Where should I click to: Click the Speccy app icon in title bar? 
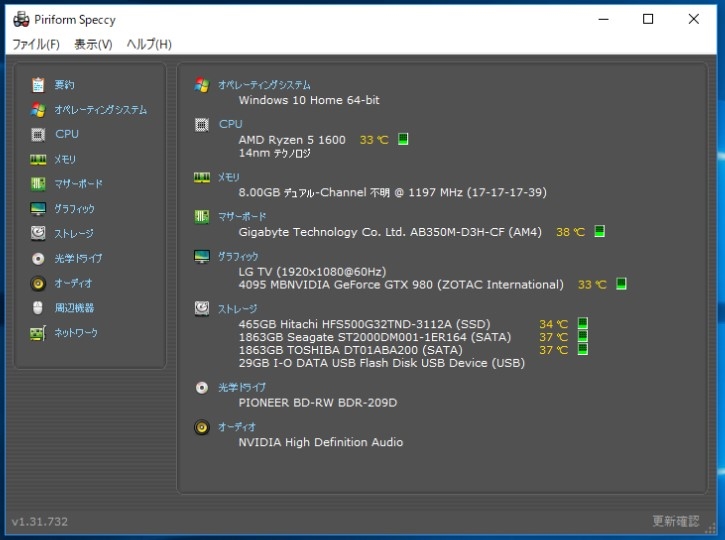click(21, 19)
